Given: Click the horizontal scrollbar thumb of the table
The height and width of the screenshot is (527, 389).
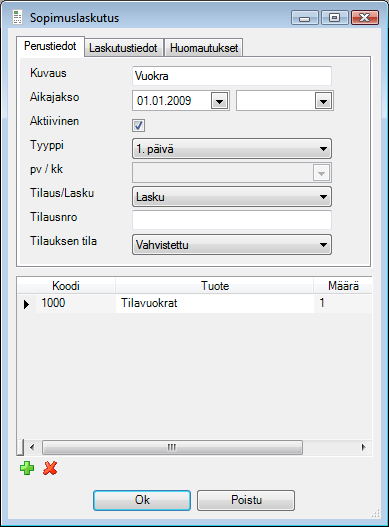Looking at the screenshot, I should tap(172, 447).
